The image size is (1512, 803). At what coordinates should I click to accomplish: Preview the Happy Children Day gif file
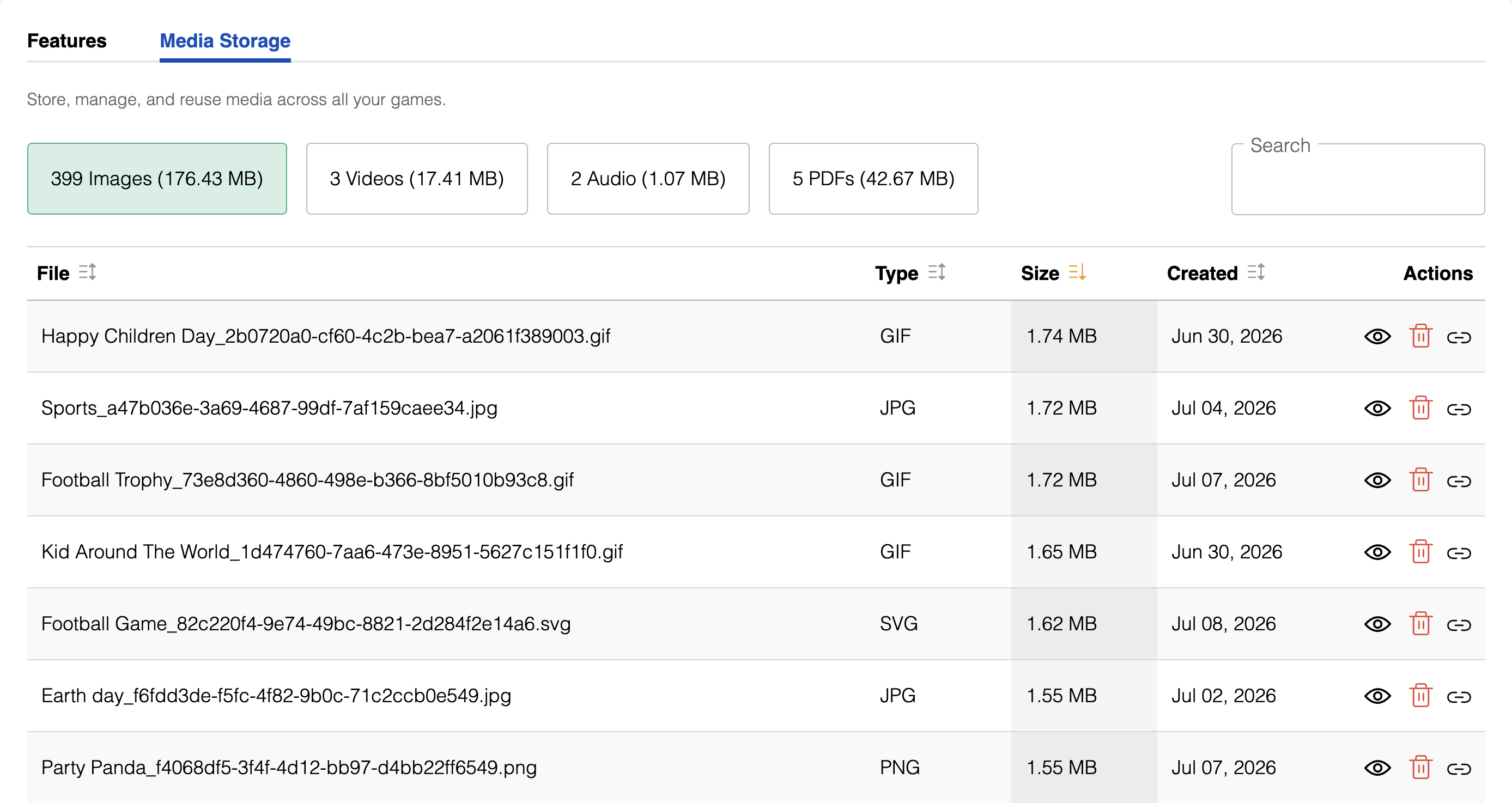click(x=1377, y=336)
